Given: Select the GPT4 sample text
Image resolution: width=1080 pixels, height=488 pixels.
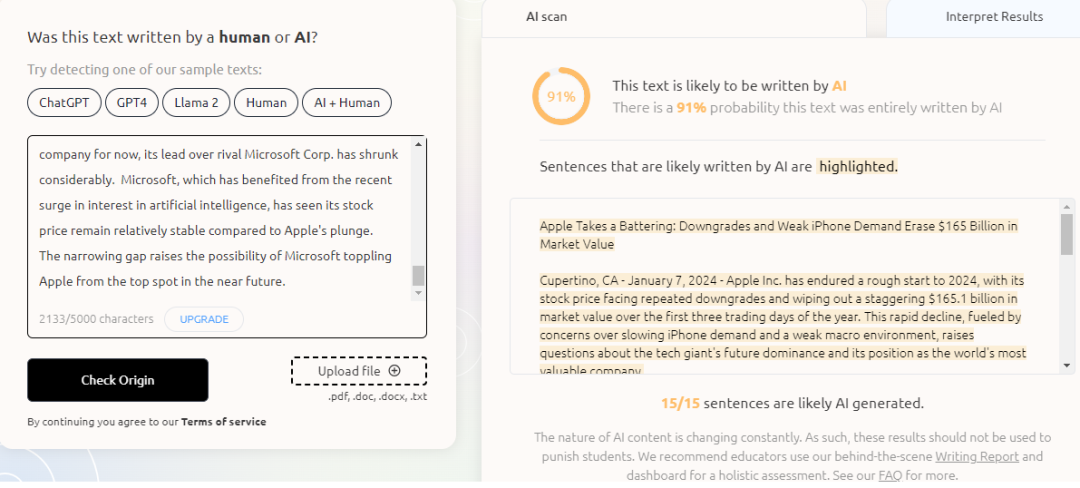Looking at the screenshot, I should [x=132, y=102].
